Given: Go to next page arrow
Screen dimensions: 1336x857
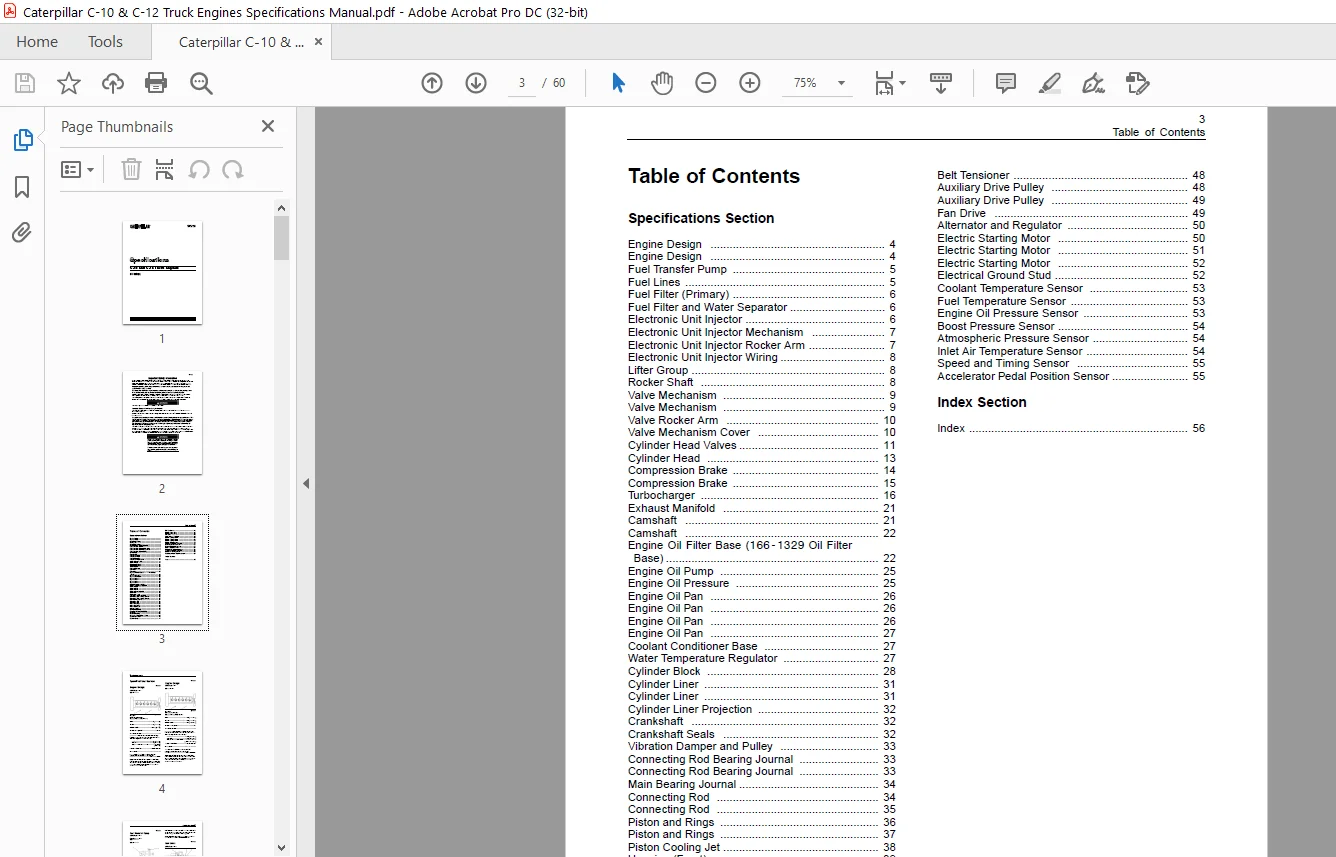Looking at the screenshot, I should (x=476, y=83).
